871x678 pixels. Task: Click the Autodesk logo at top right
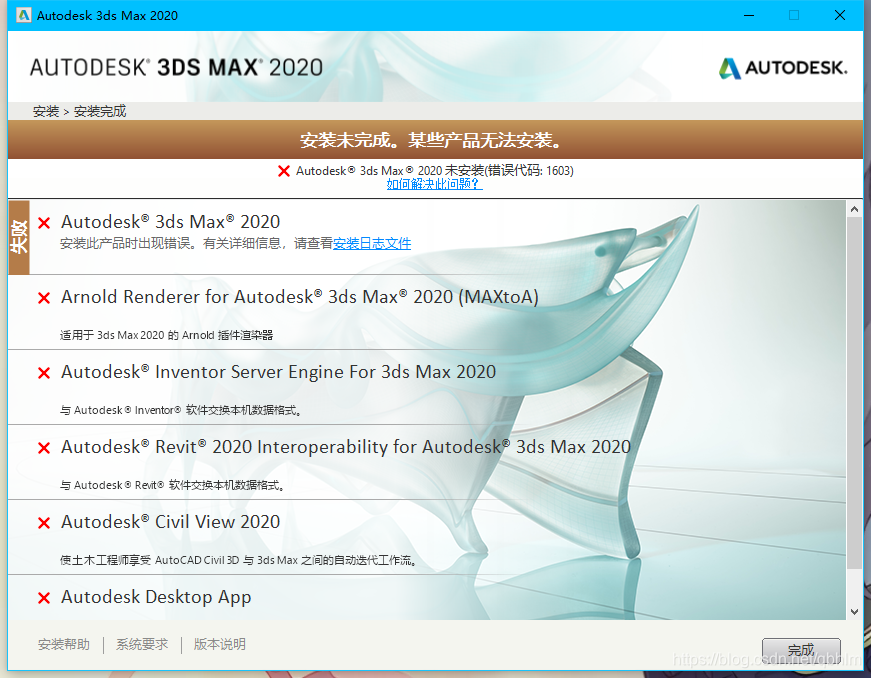pos(783,68)
